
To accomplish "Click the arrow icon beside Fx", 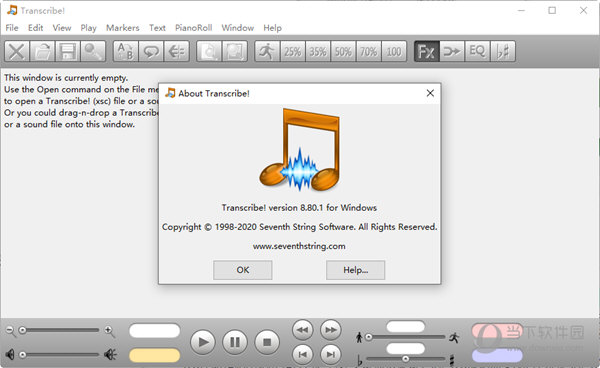I will tap(452, 51).
